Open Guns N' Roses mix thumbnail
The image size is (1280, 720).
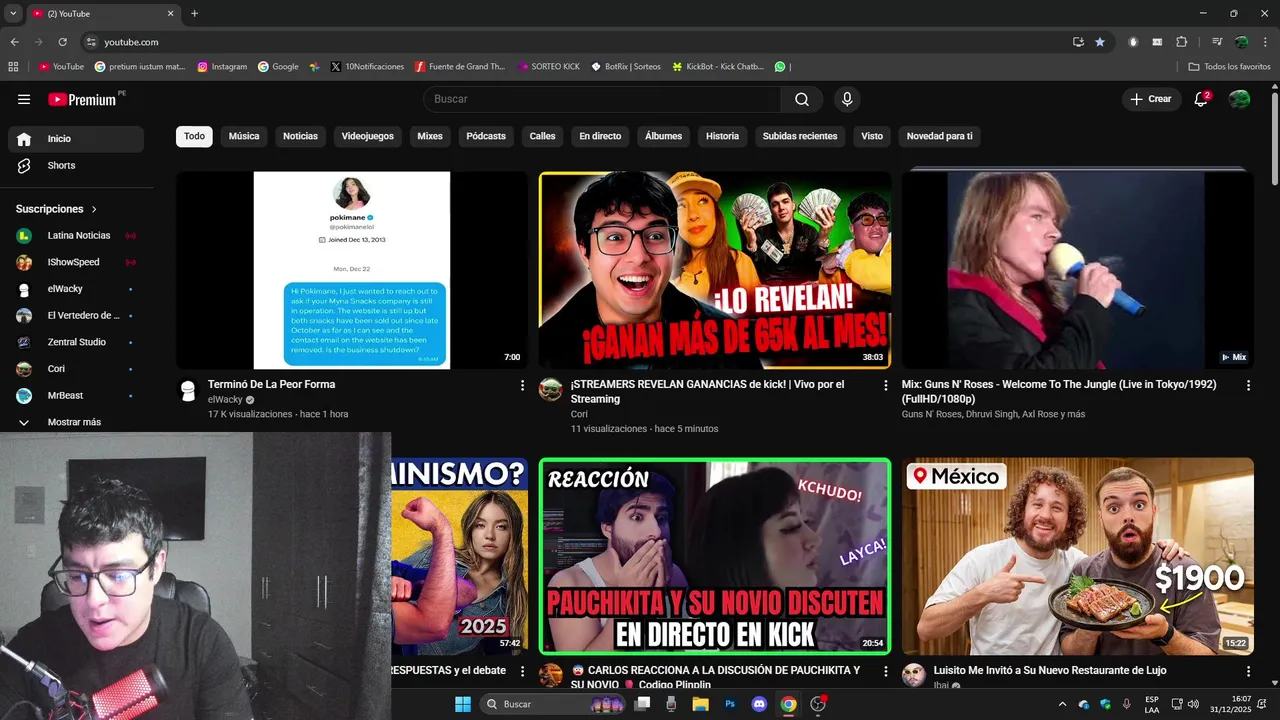pyautogui.click(x=1078, y=270)
